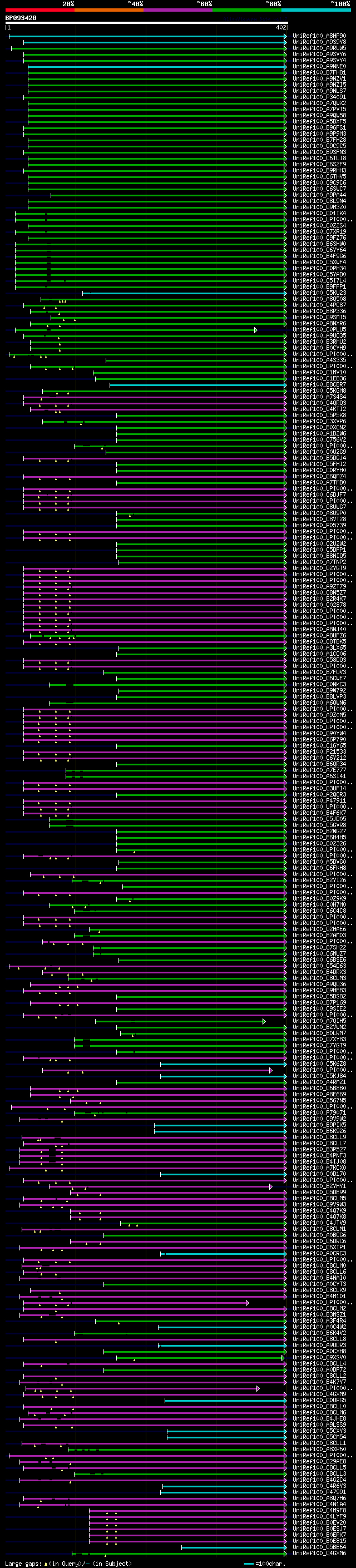The width and height of the screenshot is (356, 1568).
Task: Select label UniRef100_C8VT28
Action: [x=319, y=519]
